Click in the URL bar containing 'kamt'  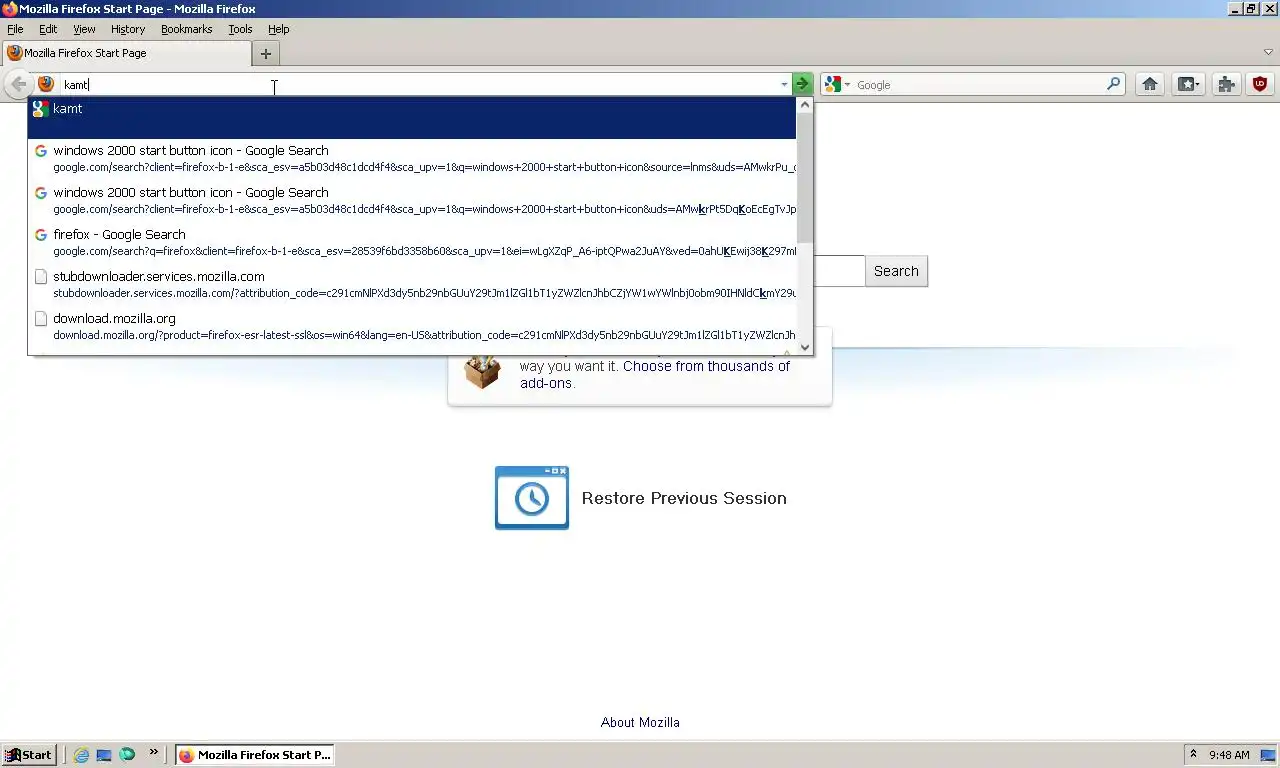(x=418, y=85)
